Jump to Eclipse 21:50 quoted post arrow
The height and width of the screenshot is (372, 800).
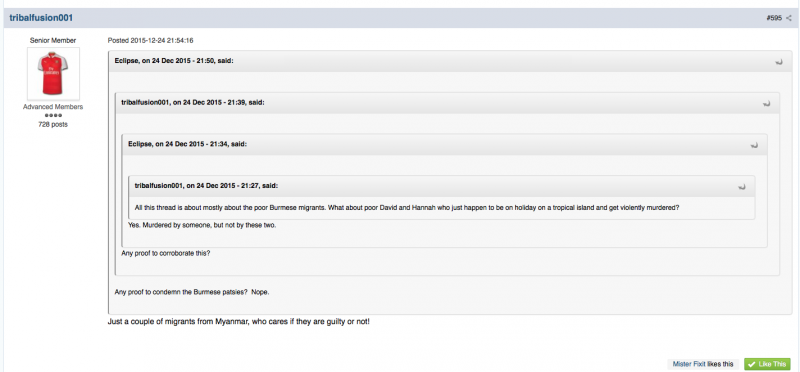click(x=779, y=62)
